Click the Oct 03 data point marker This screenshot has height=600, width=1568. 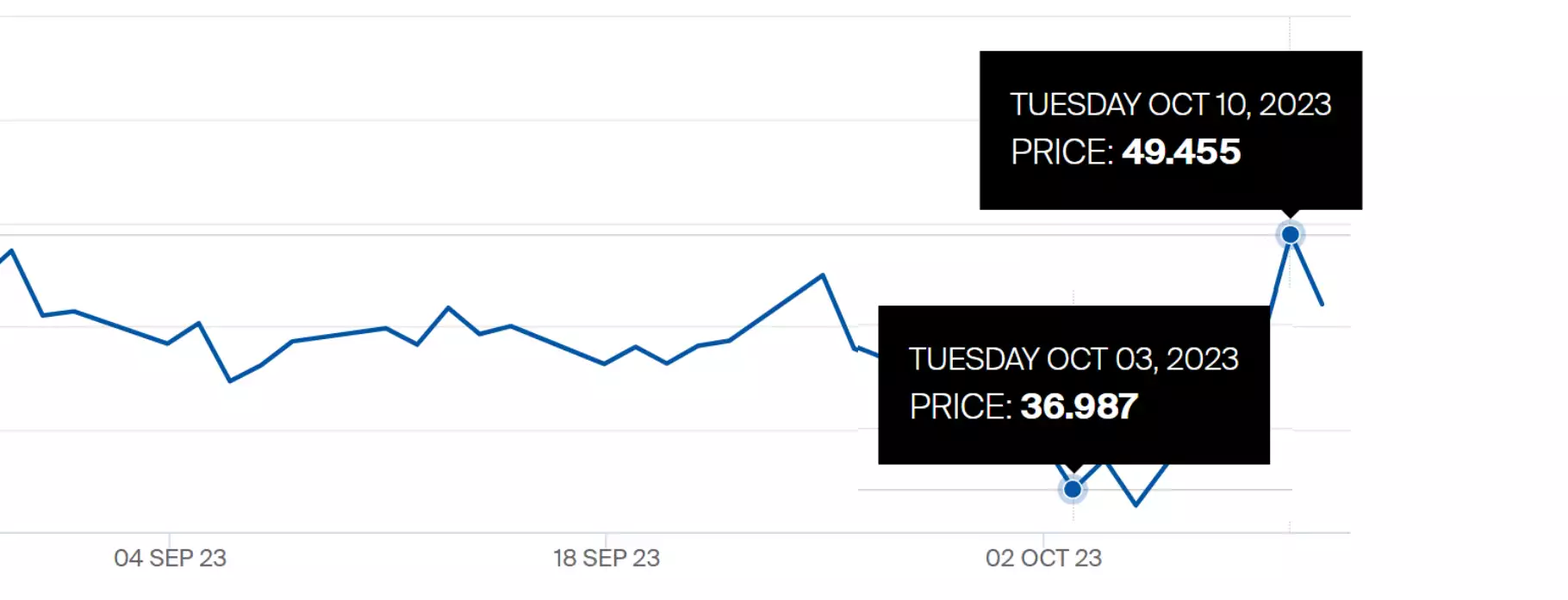click(x=1073, y=489)
